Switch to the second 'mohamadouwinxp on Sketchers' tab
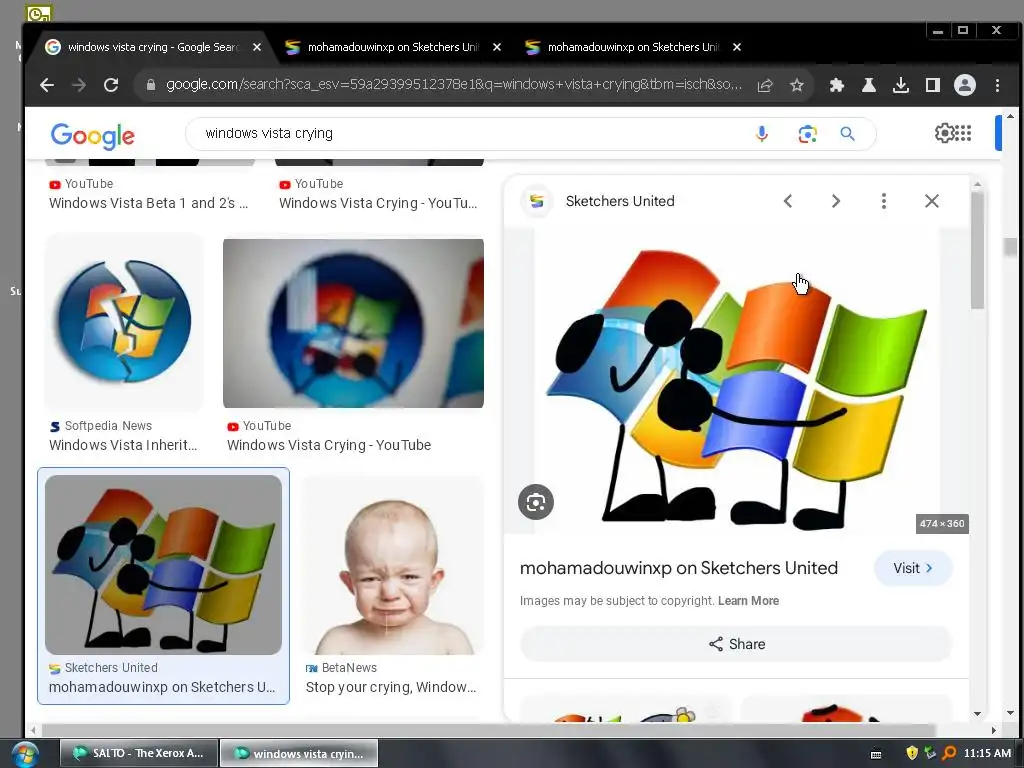 click(394, 47)
